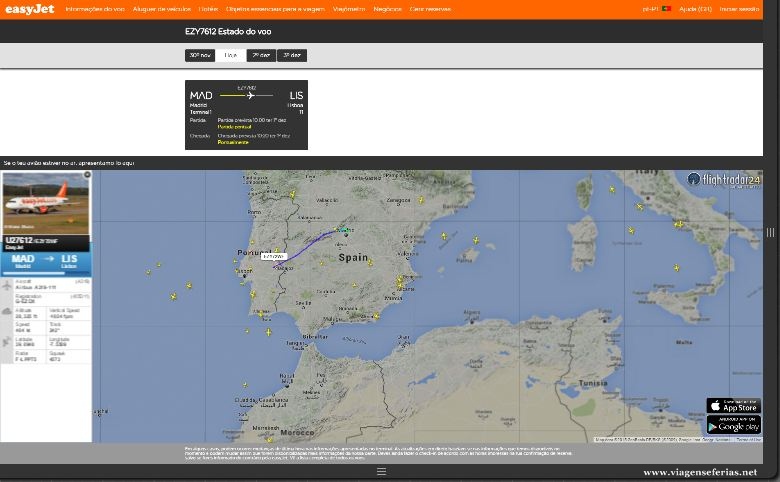Click the flightradar24 logo
Viewport: 780px width, 482px height.
click(724, 180)
